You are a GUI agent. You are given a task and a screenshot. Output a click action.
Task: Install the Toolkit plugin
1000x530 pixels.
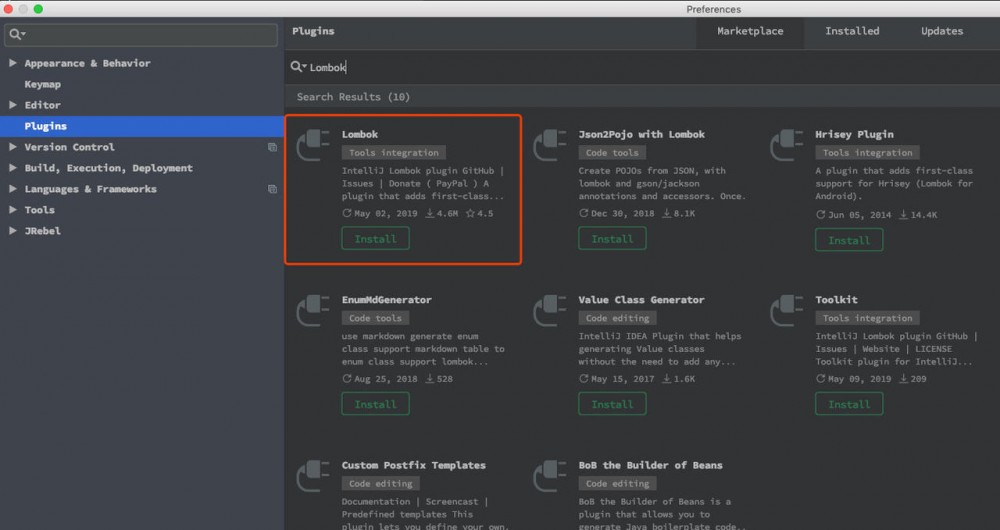[849, 404]
